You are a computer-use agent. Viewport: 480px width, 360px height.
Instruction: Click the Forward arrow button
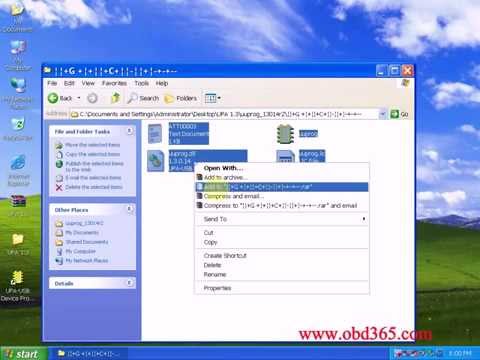[x=92, y=98]
